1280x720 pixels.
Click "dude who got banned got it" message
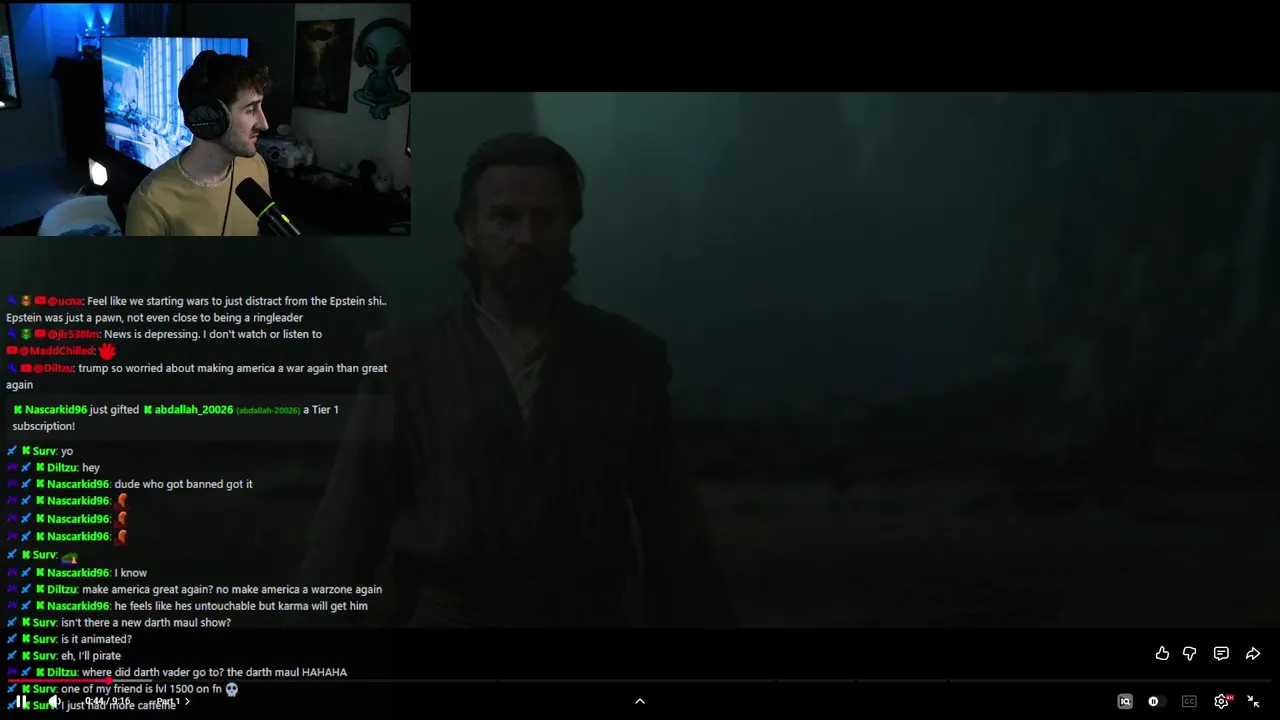point(130,484)
